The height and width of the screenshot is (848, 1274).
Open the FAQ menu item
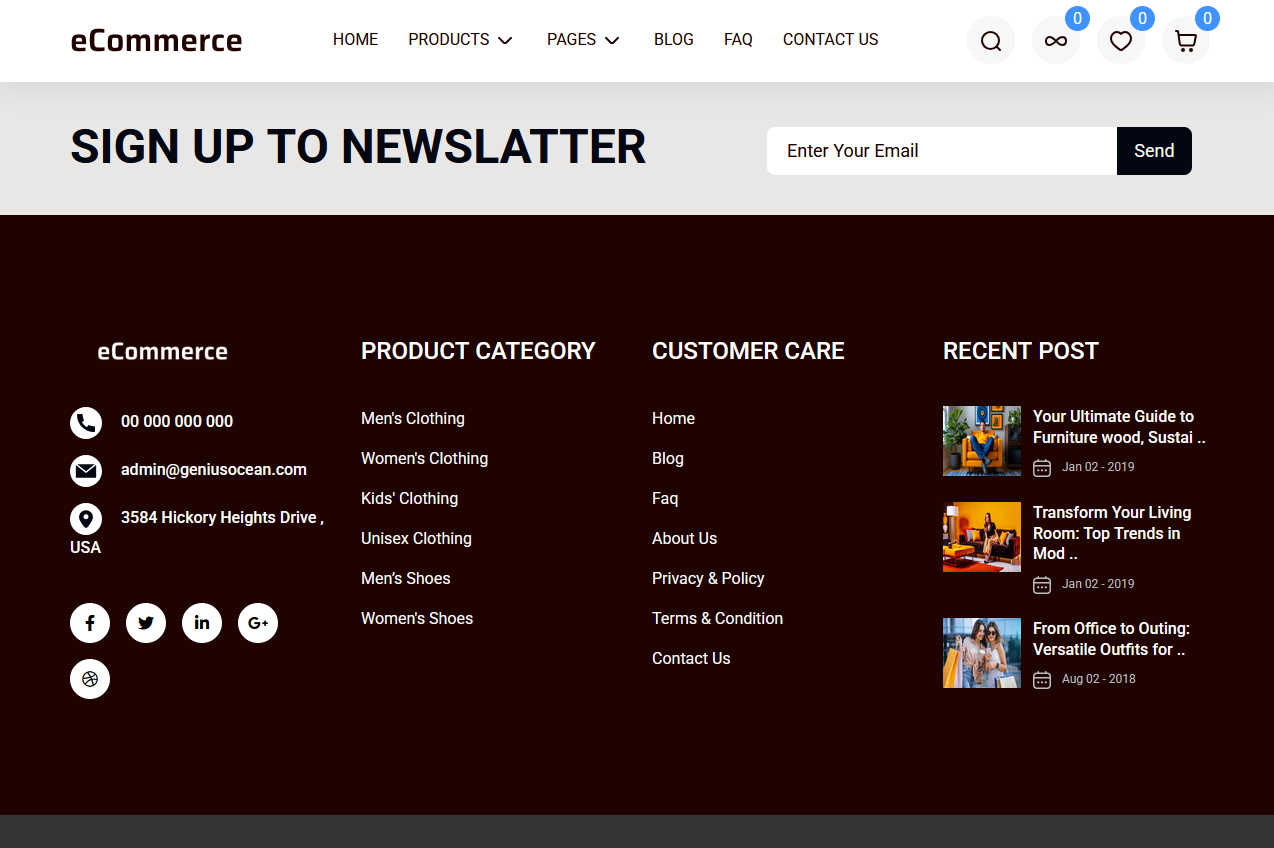[738, 40]
